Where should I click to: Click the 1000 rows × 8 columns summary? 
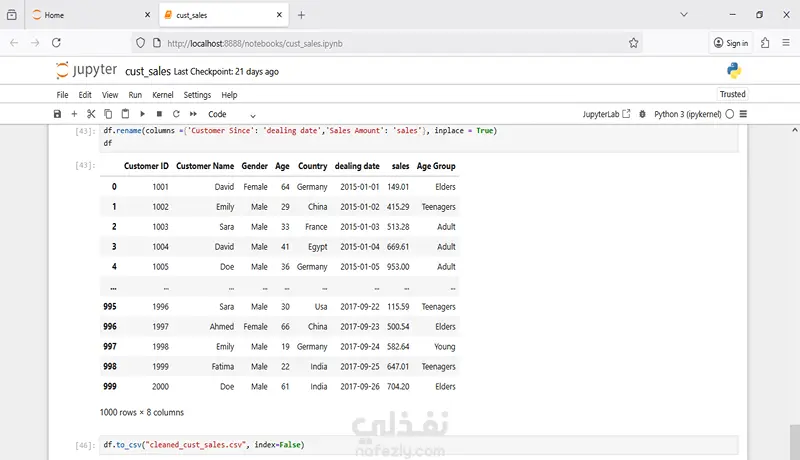click(x=142, y=412)
